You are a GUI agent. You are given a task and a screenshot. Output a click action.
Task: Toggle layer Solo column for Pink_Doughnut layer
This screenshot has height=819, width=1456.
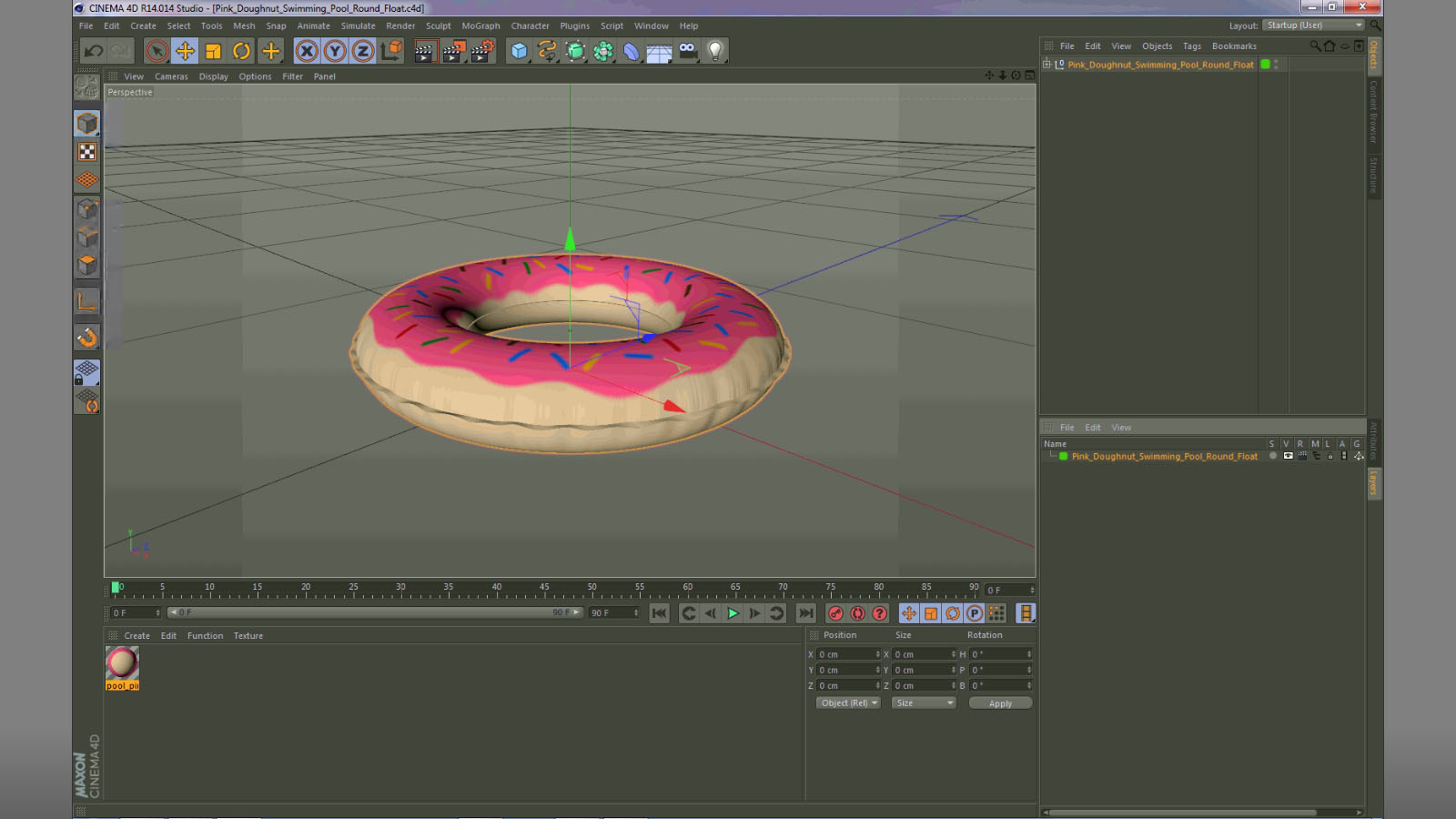[1272, 456]
